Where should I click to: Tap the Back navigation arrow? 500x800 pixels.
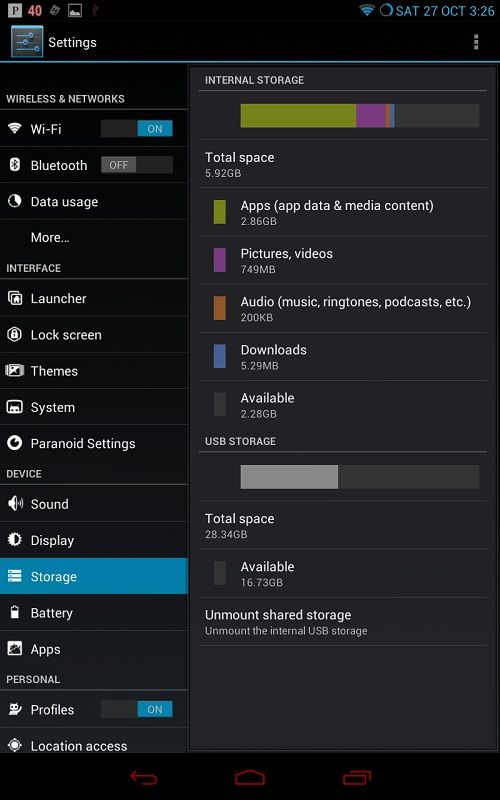coord(143,777)
